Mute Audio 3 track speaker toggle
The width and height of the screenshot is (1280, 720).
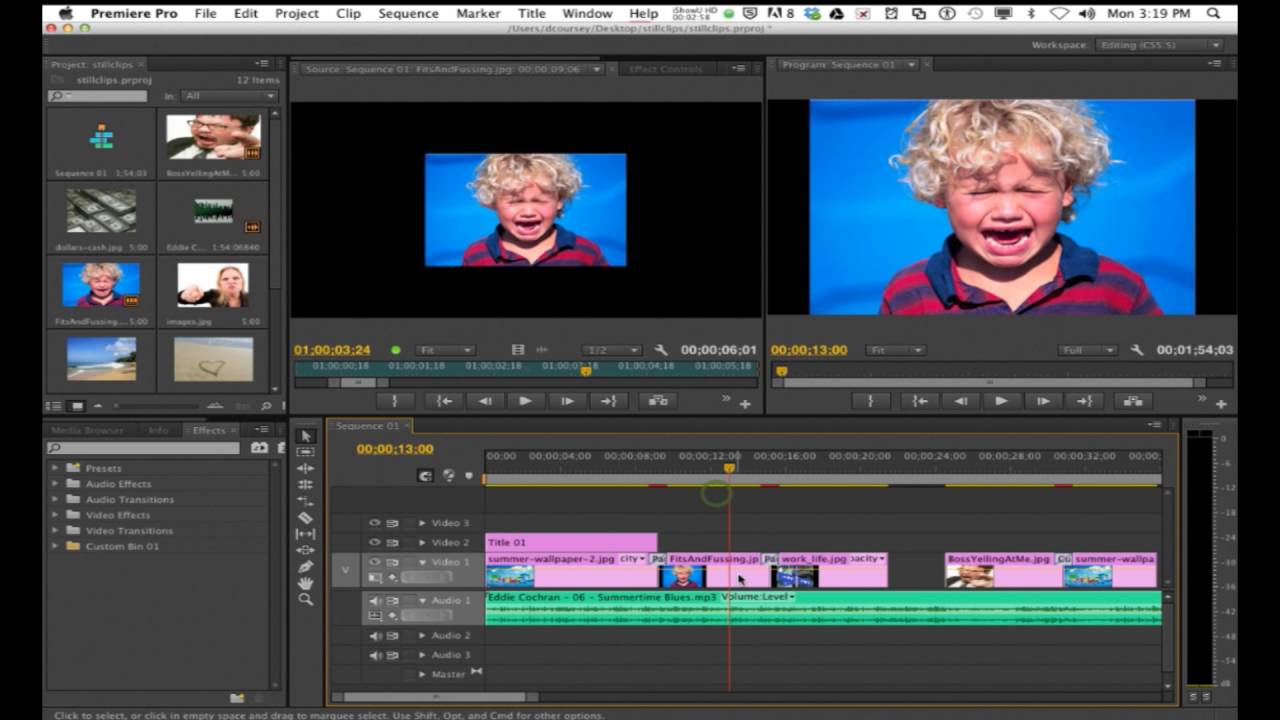pyautogui.click(x=375, y=655)
